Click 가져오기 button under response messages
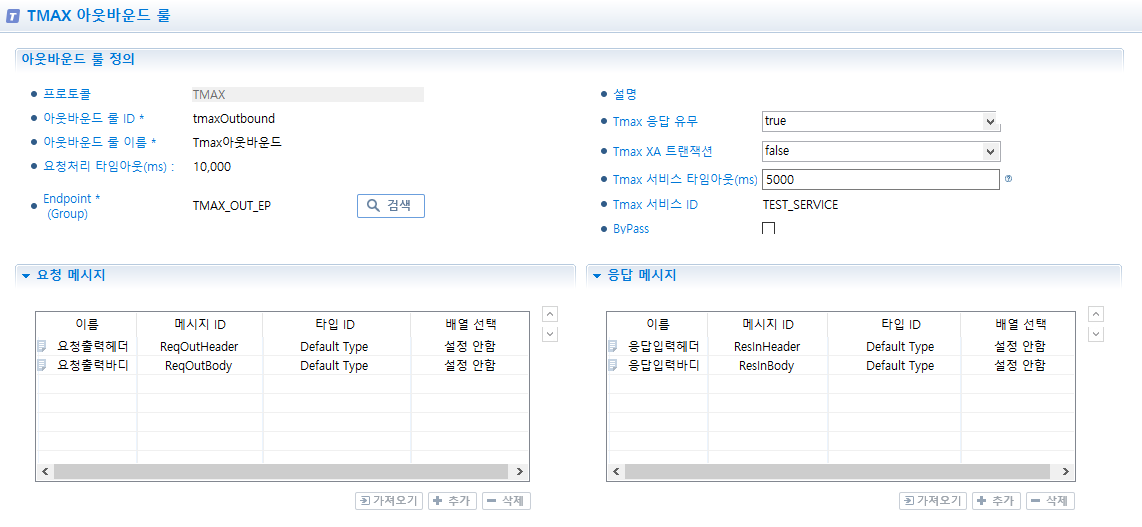This screenshot has height=527, width=1142. 933,501
